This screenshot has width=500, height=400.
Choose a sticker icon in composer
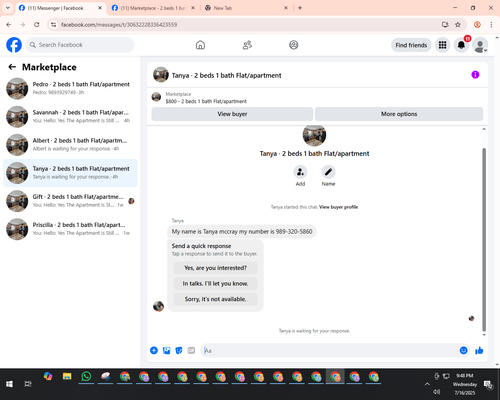[179, 350]
